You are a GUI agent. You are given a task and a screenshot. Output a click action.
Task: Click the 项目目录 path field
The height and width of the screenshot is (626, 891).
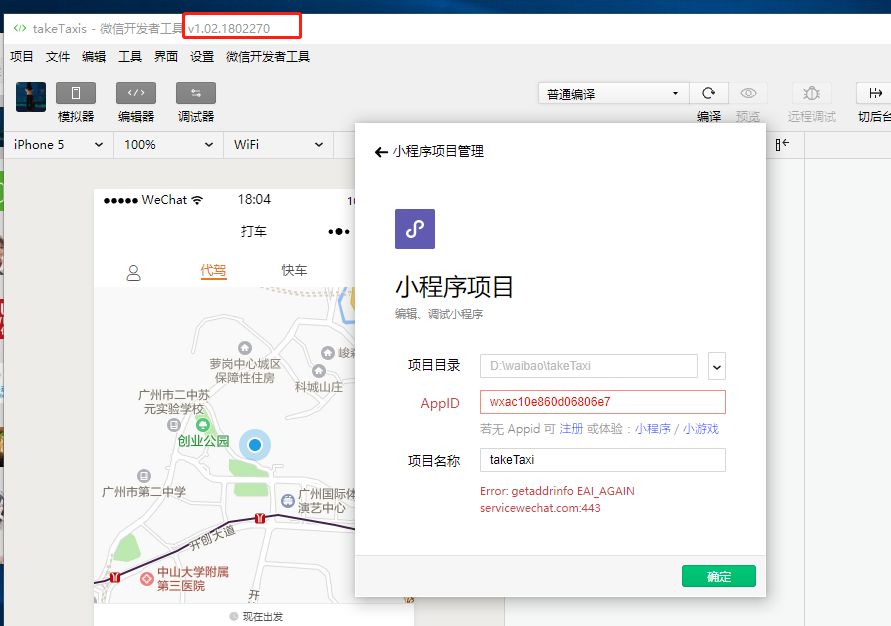pos(589,366)
